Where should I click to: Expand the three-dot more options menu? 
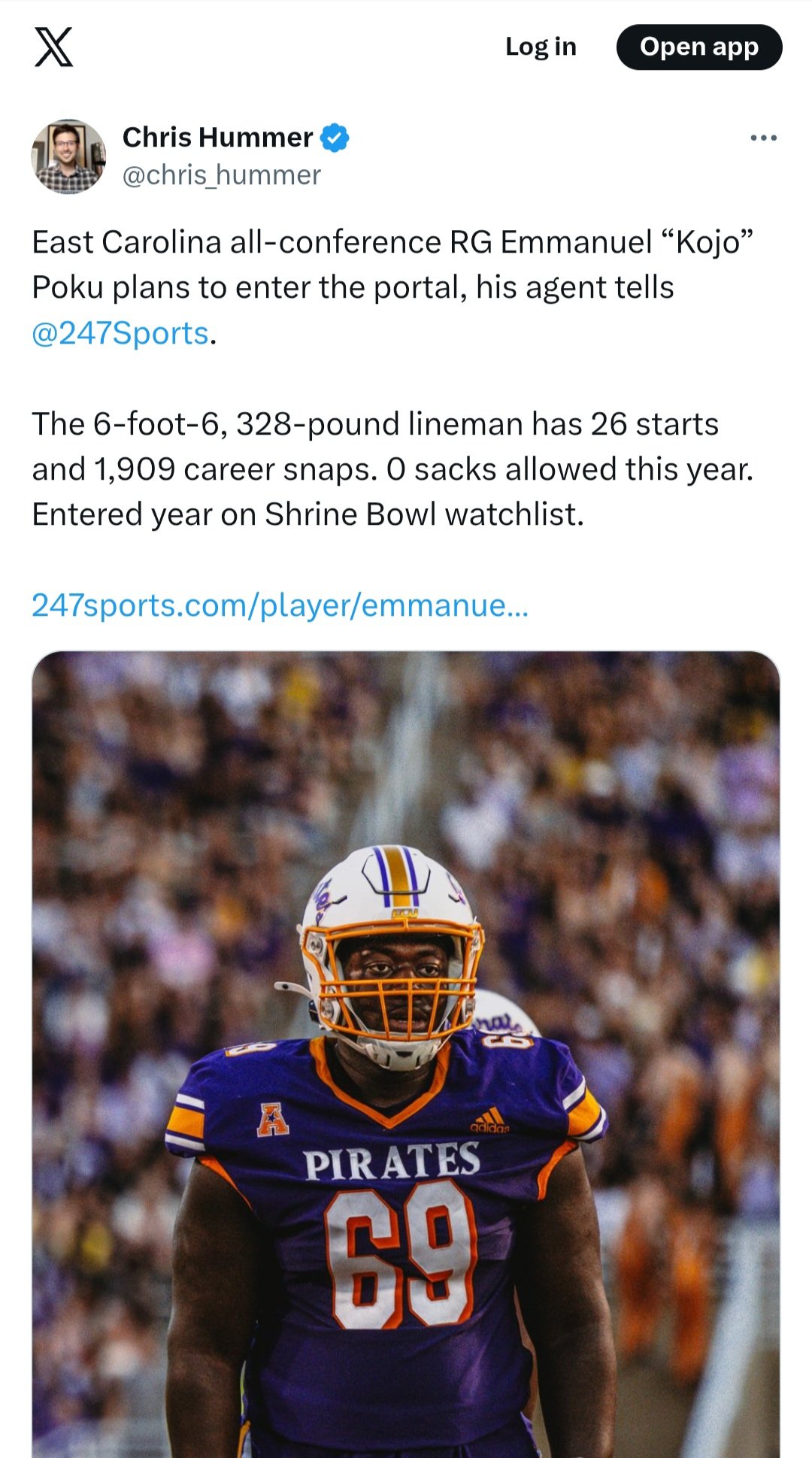click(x=763, y=138)
